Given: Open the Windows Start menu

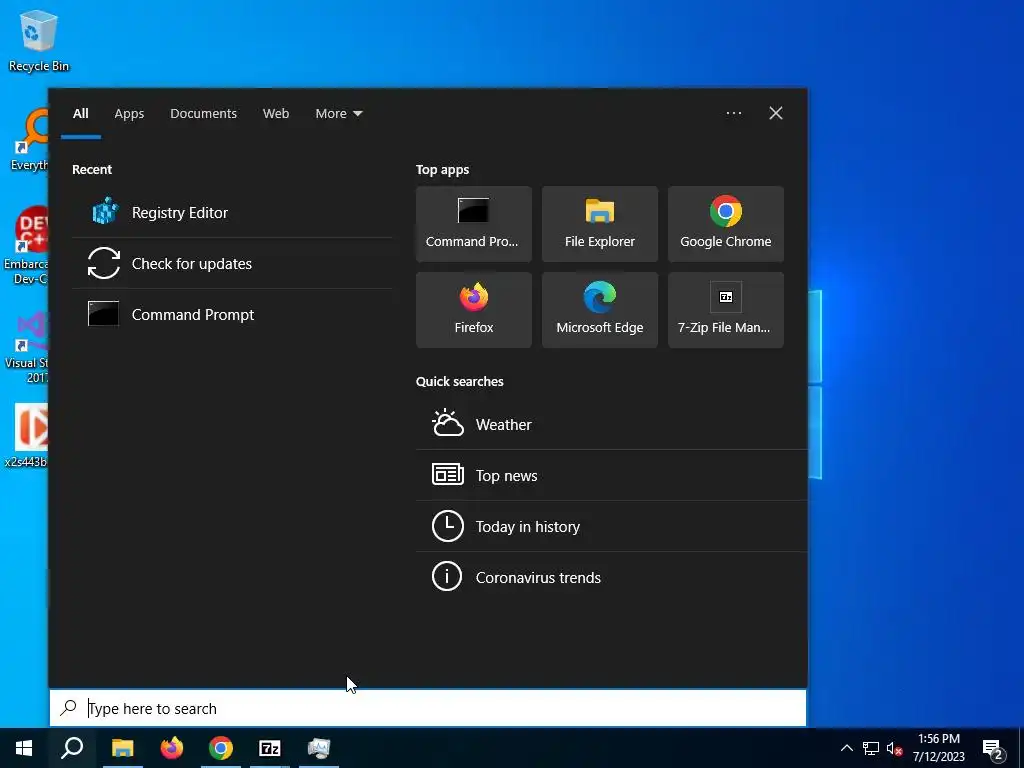Looking at the screenshot, I should pyautogui.click(x=24, y=748).
